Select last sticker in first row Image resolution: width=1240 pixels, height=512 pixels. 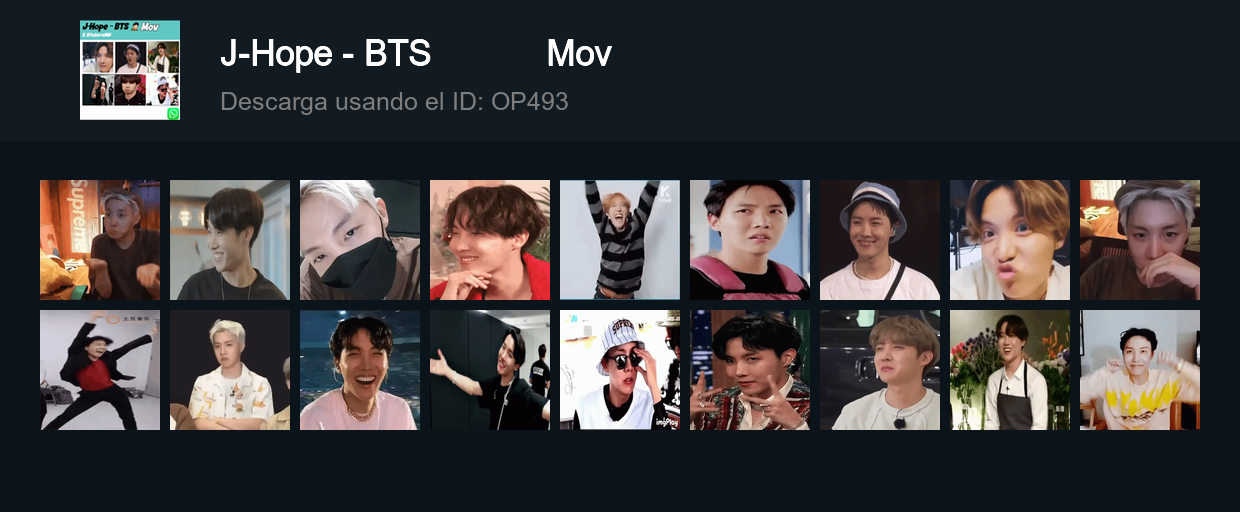coord(1140,240)
